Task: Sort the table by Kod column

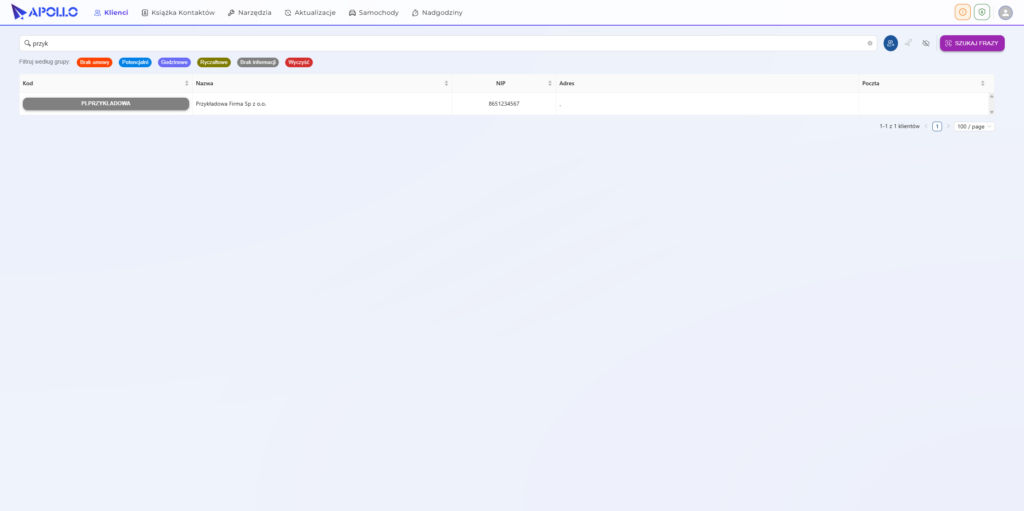Action: click(x=187, y=84)
